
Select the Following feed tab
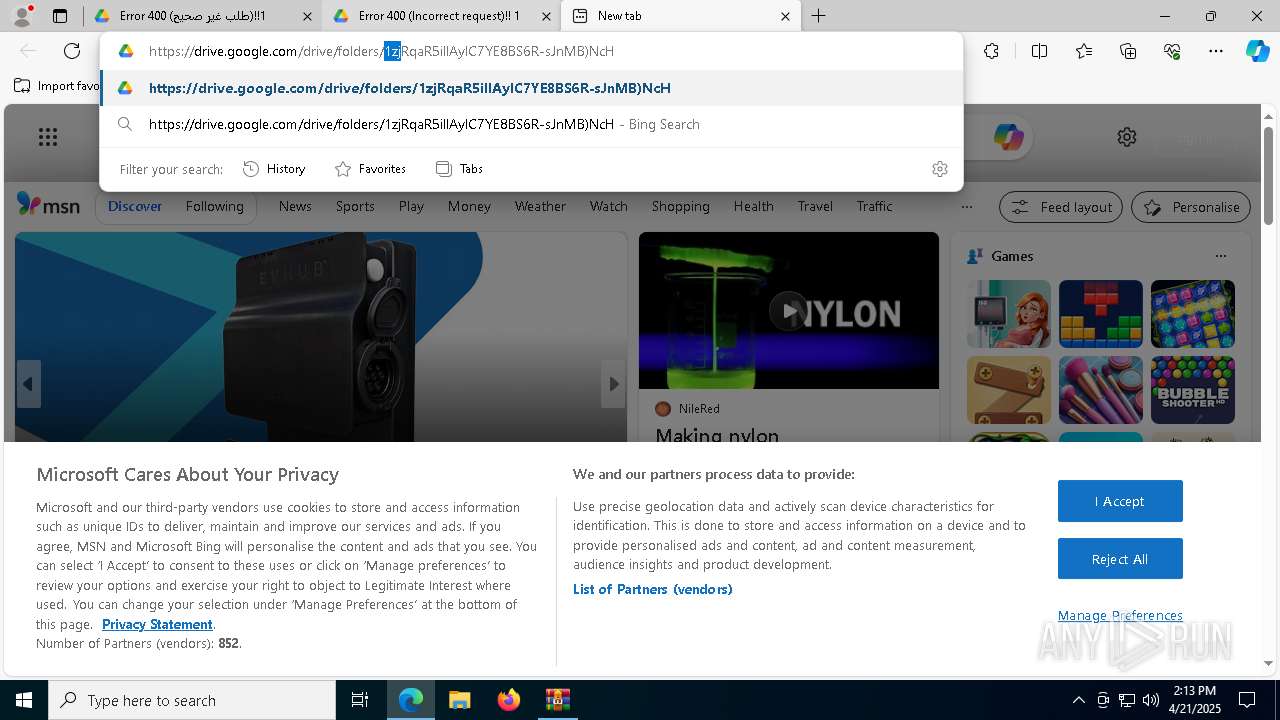[214, 206]
